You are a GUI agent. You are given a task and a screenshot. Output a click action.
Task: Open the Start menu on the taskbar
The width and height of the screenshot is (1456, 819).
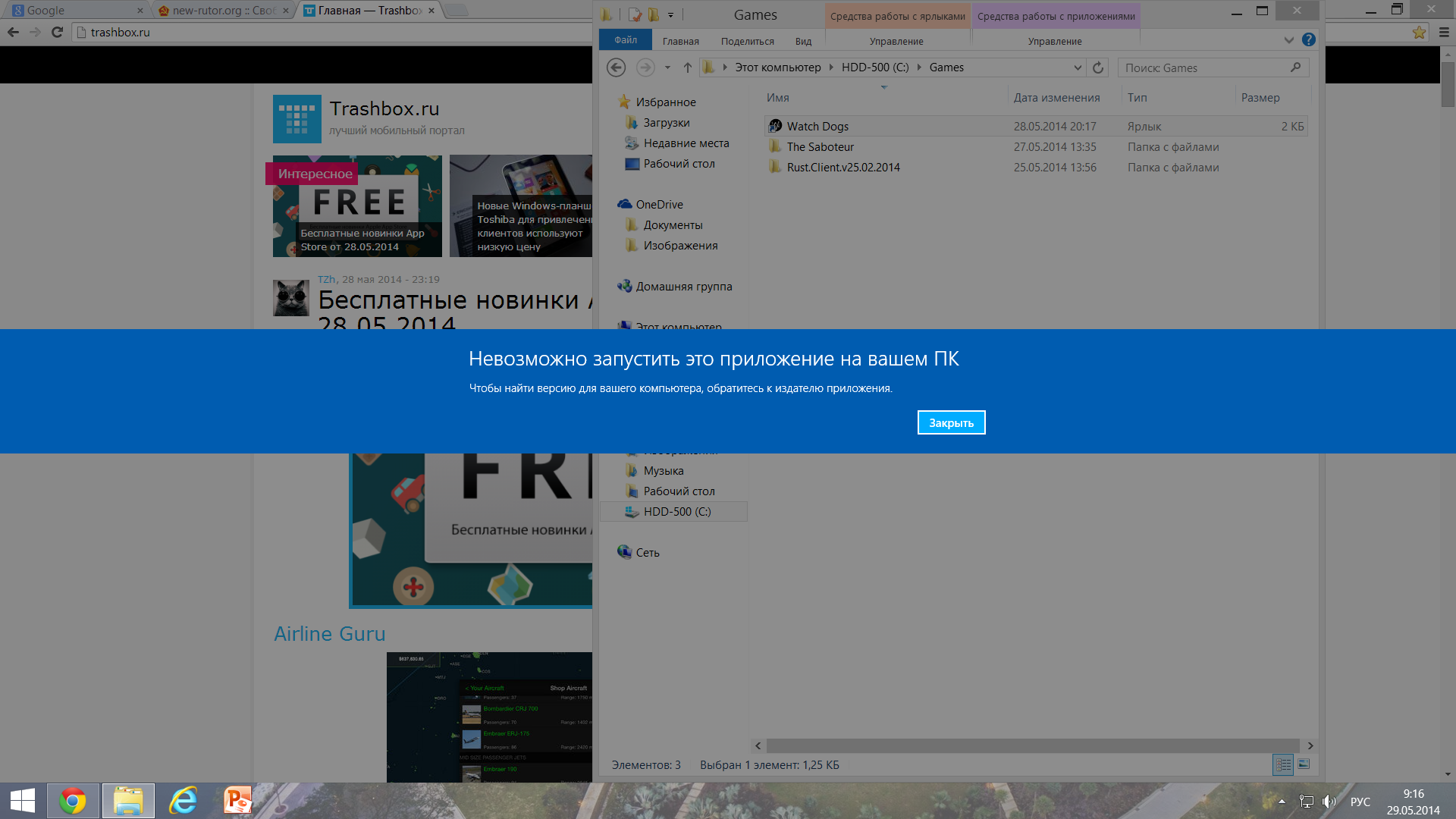[x=23, y=801]
